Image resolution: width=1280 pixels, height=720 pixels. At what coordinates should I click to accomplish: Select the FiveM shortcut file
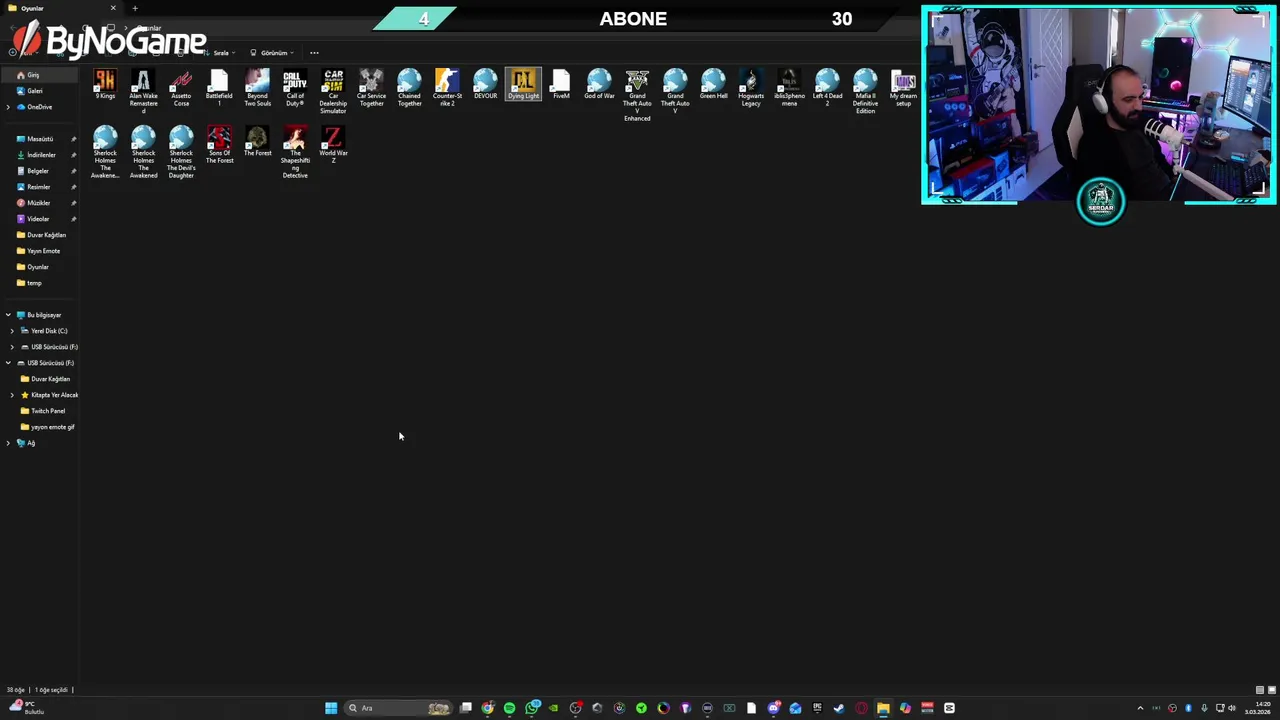(x=561, y=84)
